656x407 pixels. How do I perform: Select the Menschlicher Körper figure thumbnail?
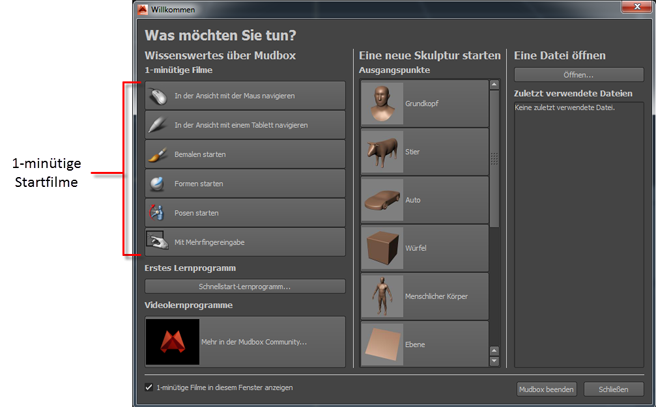pyautogui.click(x=382, y=296)
